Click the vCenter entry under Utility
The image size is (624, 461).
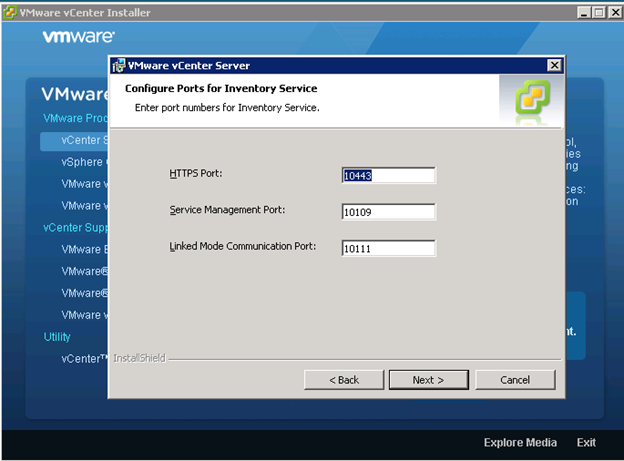84,359
